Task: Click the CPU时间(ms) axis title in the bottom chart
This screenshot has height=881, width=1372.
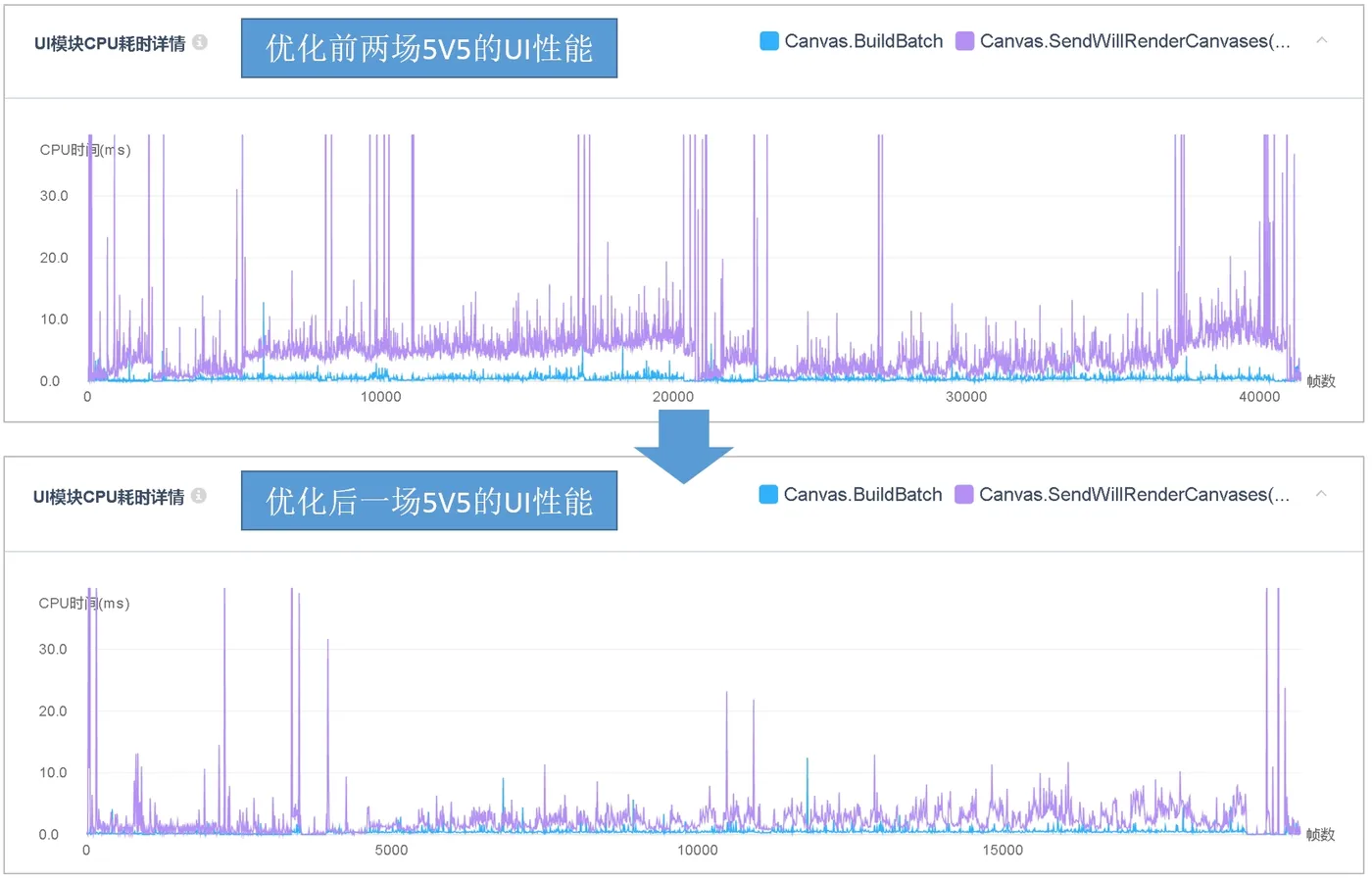Action: coord(84,604)
